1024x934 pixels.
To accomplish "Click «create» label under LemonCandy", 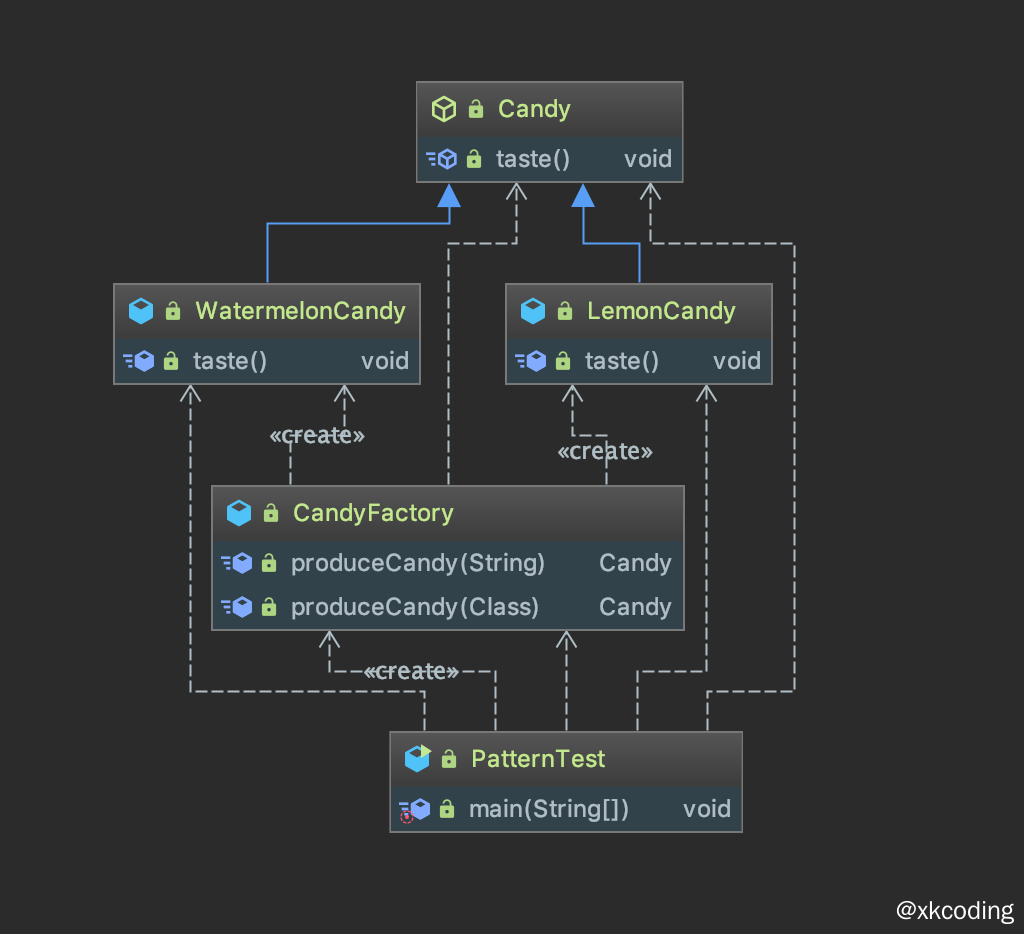I will [605, 452].
